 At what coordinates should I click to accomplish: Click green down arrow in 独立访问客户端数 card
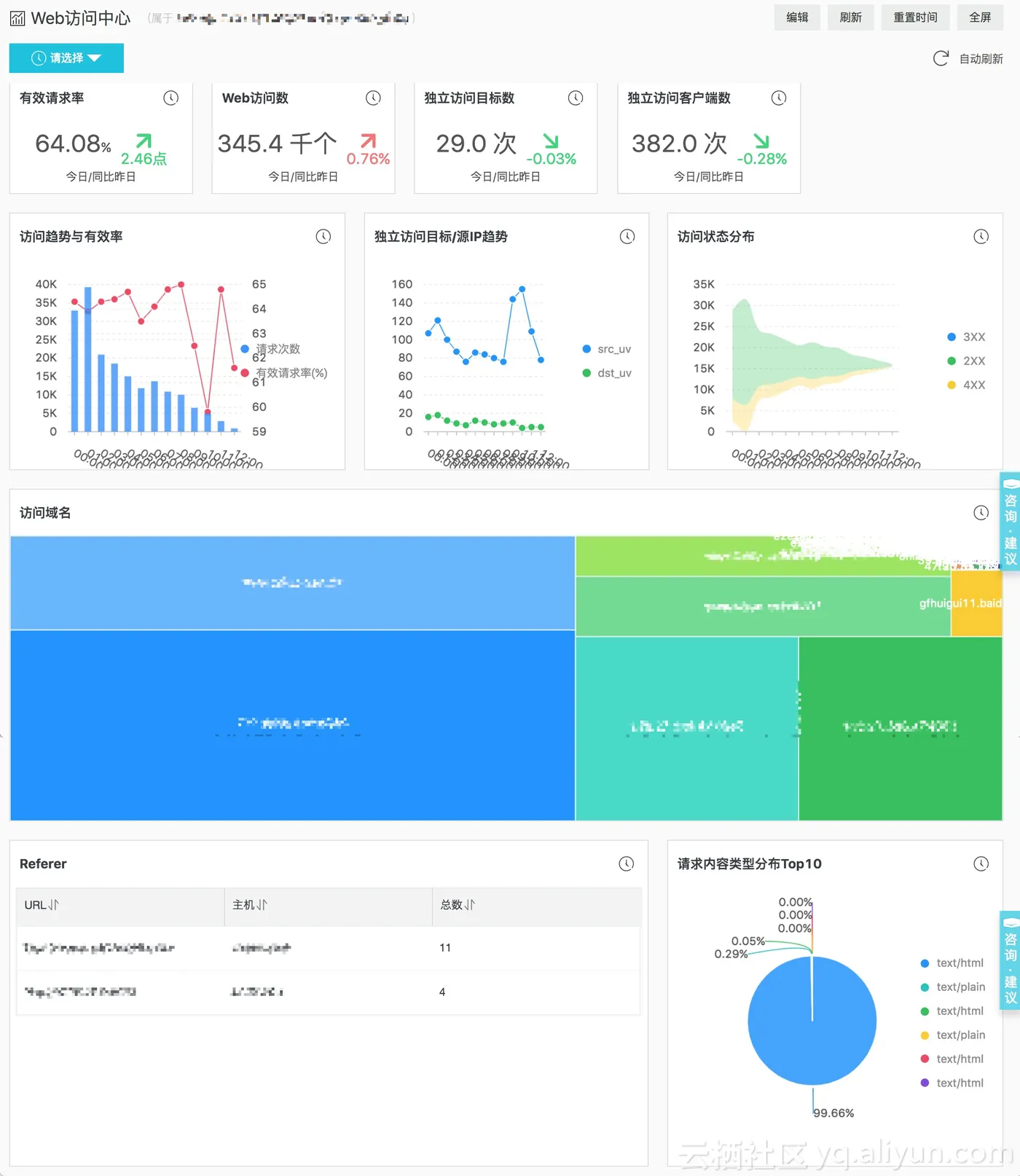tap(761, 140)
